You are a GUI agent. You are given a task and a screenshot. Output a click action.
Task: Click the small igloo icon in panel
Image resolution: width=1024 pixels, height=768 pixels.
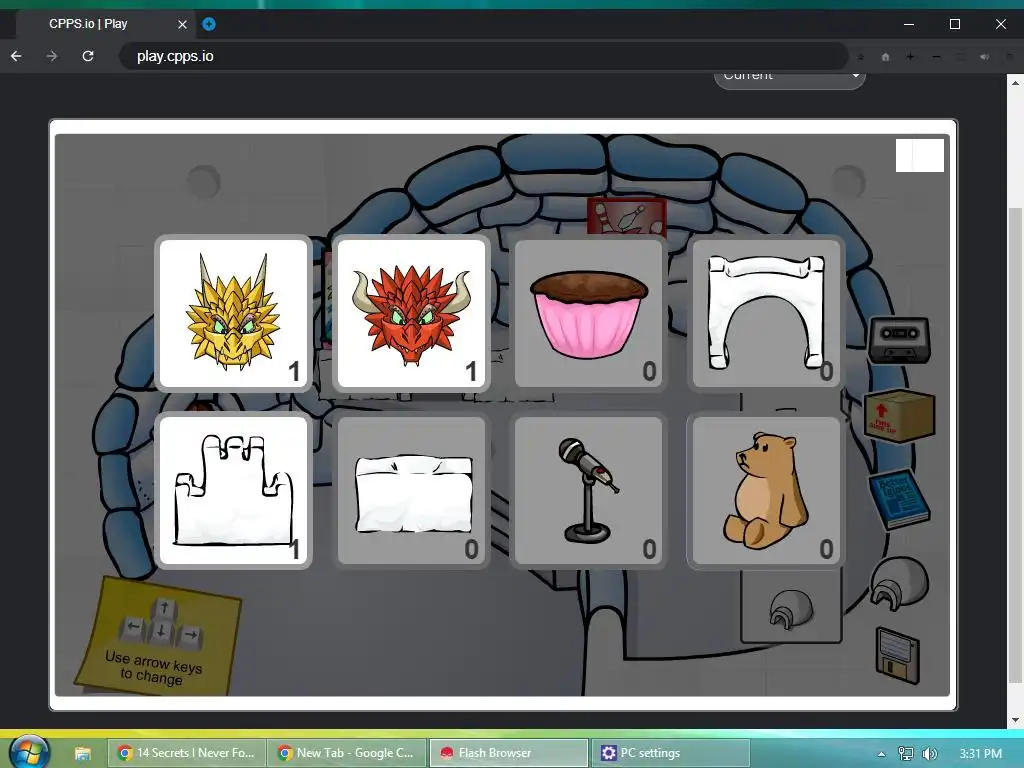792,609
